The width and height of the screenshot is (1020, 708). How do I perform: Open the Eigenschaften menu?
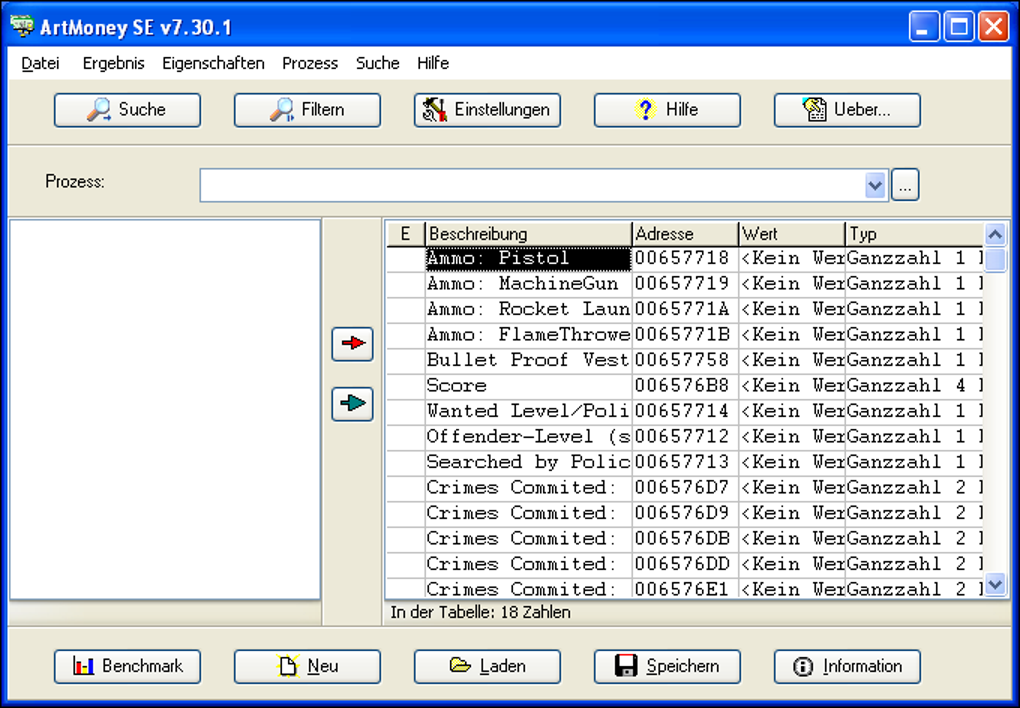coord(213,63)
